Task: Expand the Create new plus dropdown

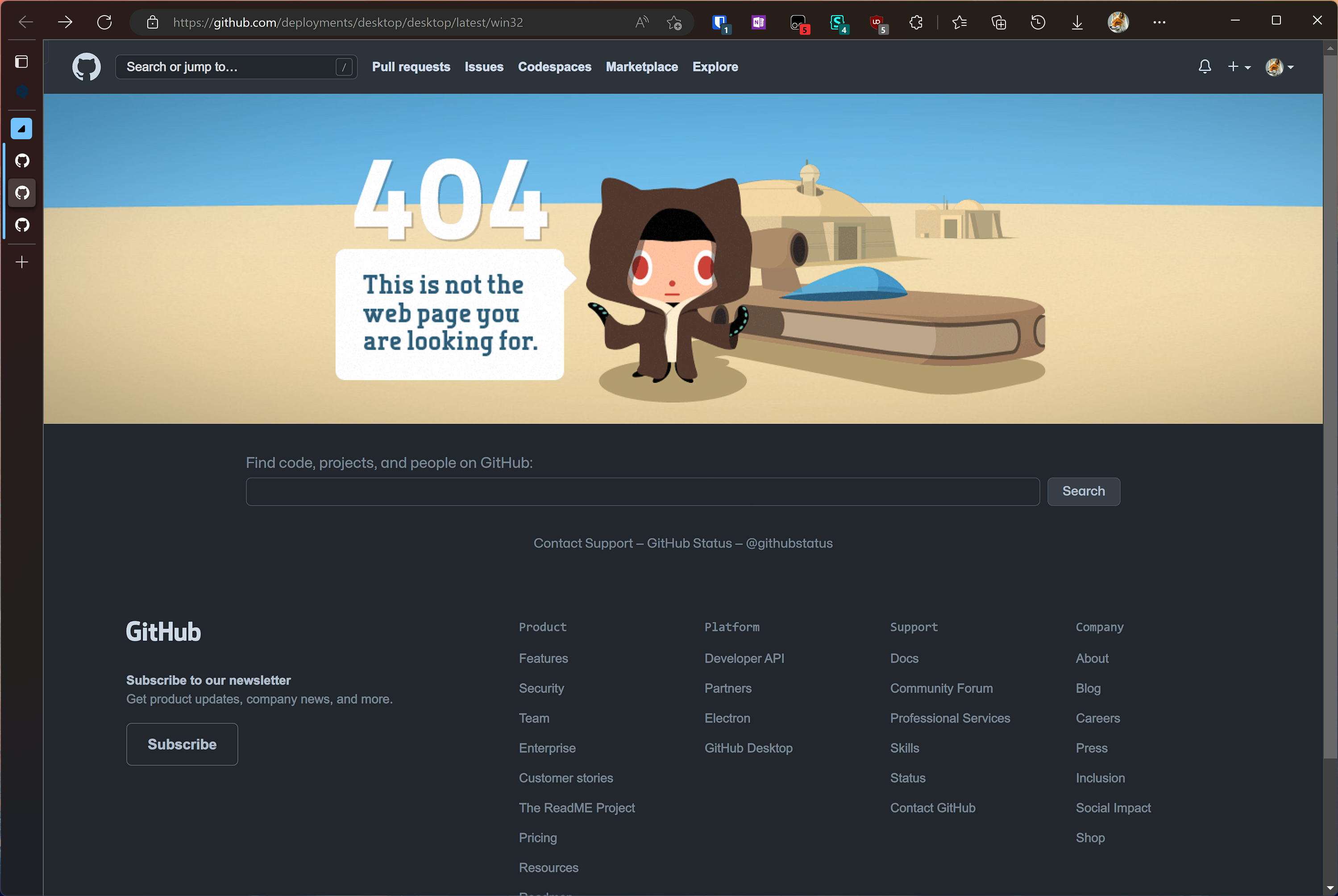Action: click(x=1238, y=67)
